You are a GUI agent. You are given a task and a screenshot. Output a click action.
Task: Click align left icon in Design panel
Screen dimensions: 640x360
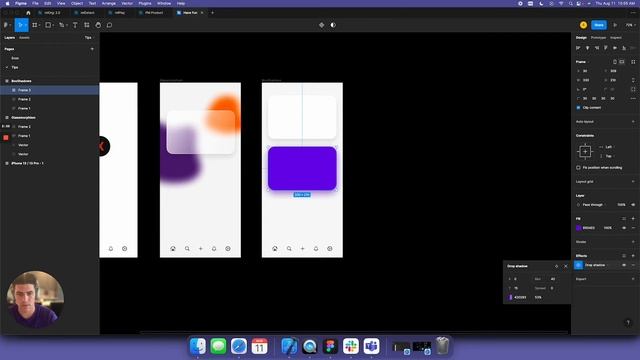coord(578,48)
